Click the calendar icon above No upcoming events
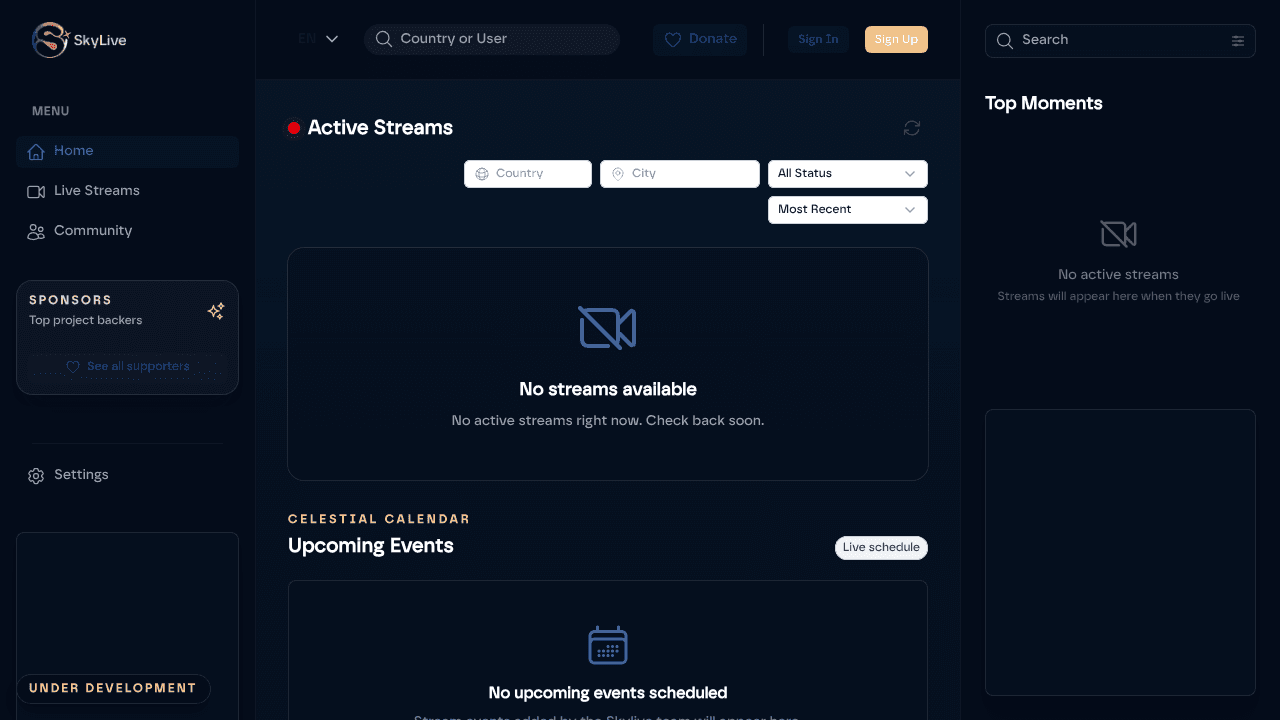 tap(608, 645)
